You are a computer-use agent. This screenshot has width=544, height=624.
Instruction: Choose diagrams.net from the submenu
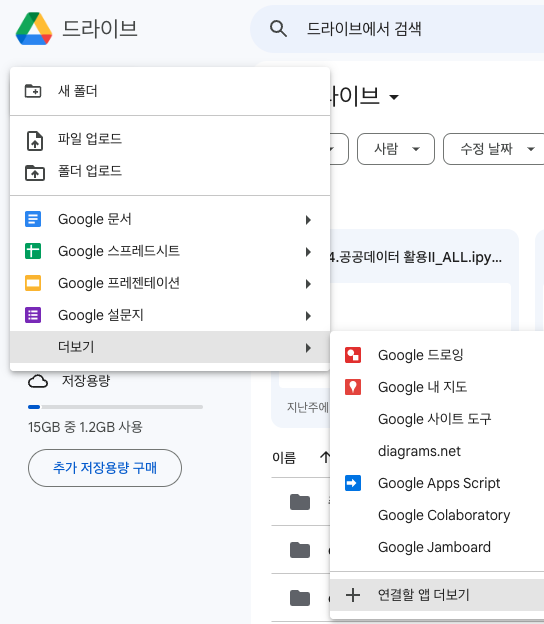[x=437, y=451]
